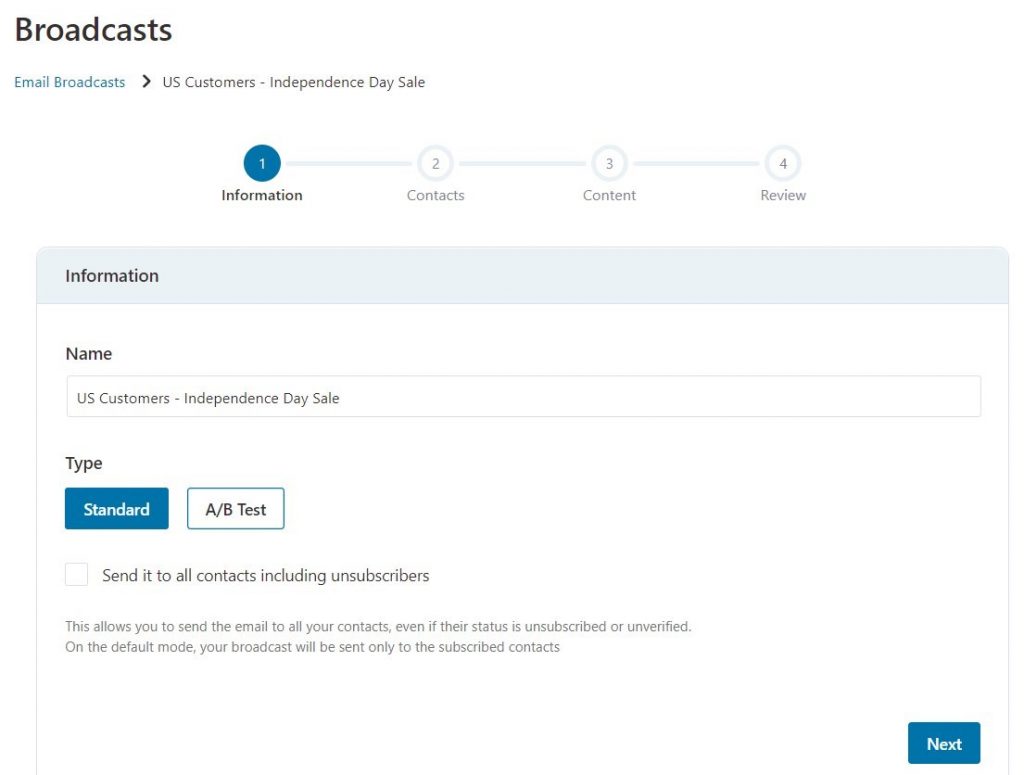Click the 'US Customers - Independence Day Sale' breadcrumb text

point(294,82)
